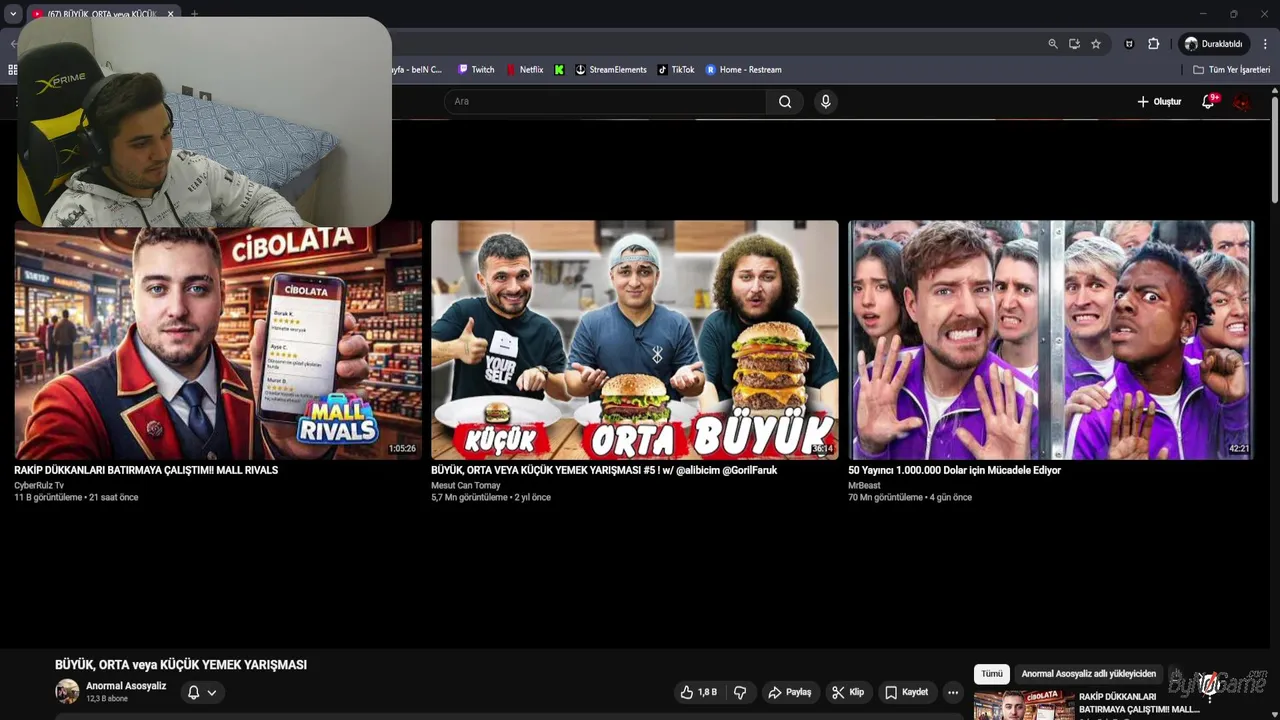1280x720 pixels.
Task: Open the Anormal Asosyaliz channel avatar
Action: click(67, 691)
